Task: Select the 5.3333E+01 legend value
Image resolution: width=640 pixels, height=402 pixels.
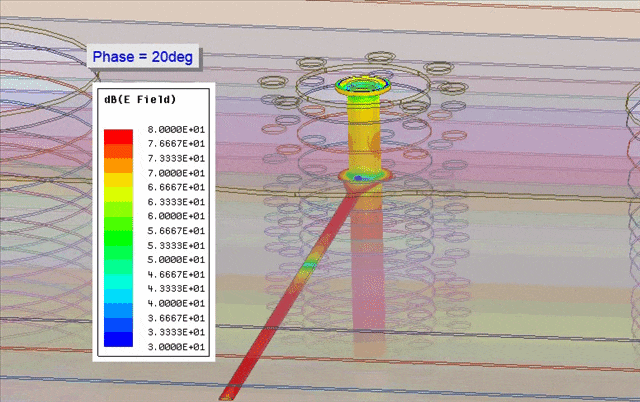Action: (176, 245)
